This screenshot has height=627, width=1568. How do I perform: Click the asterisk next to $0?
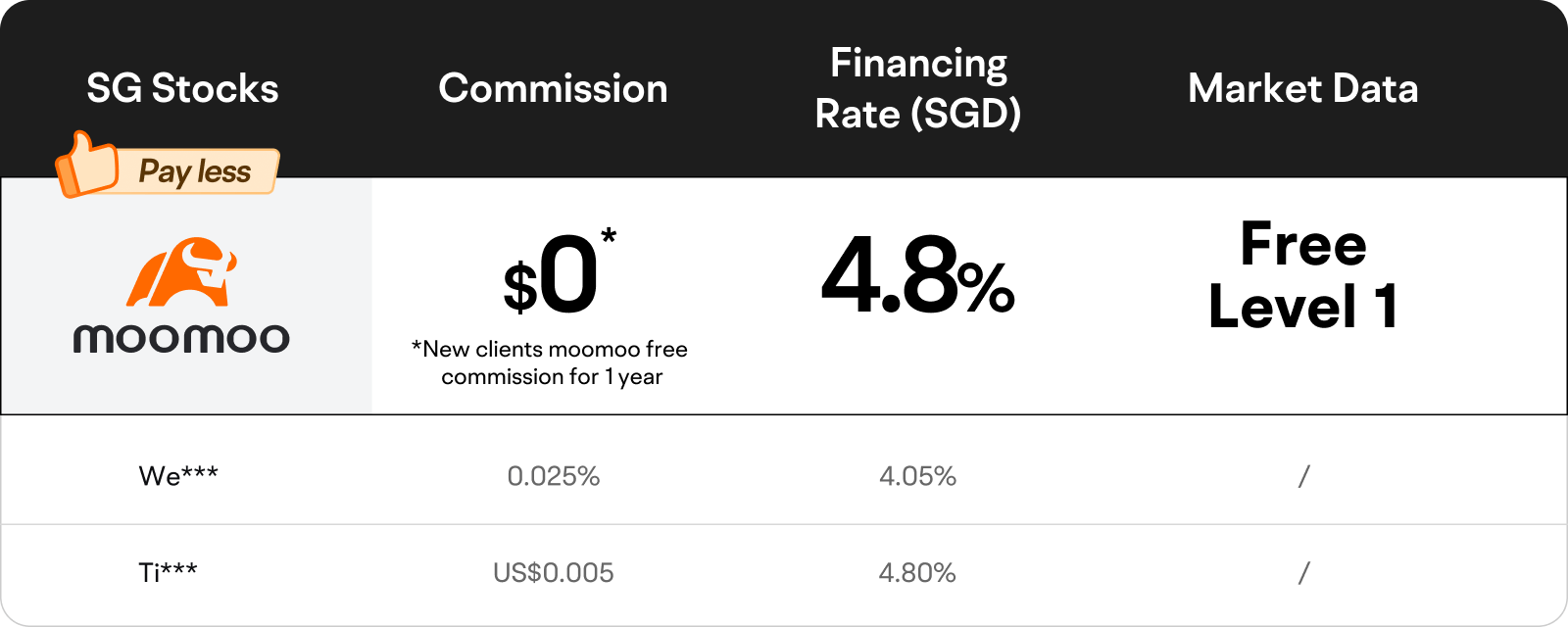609,236
